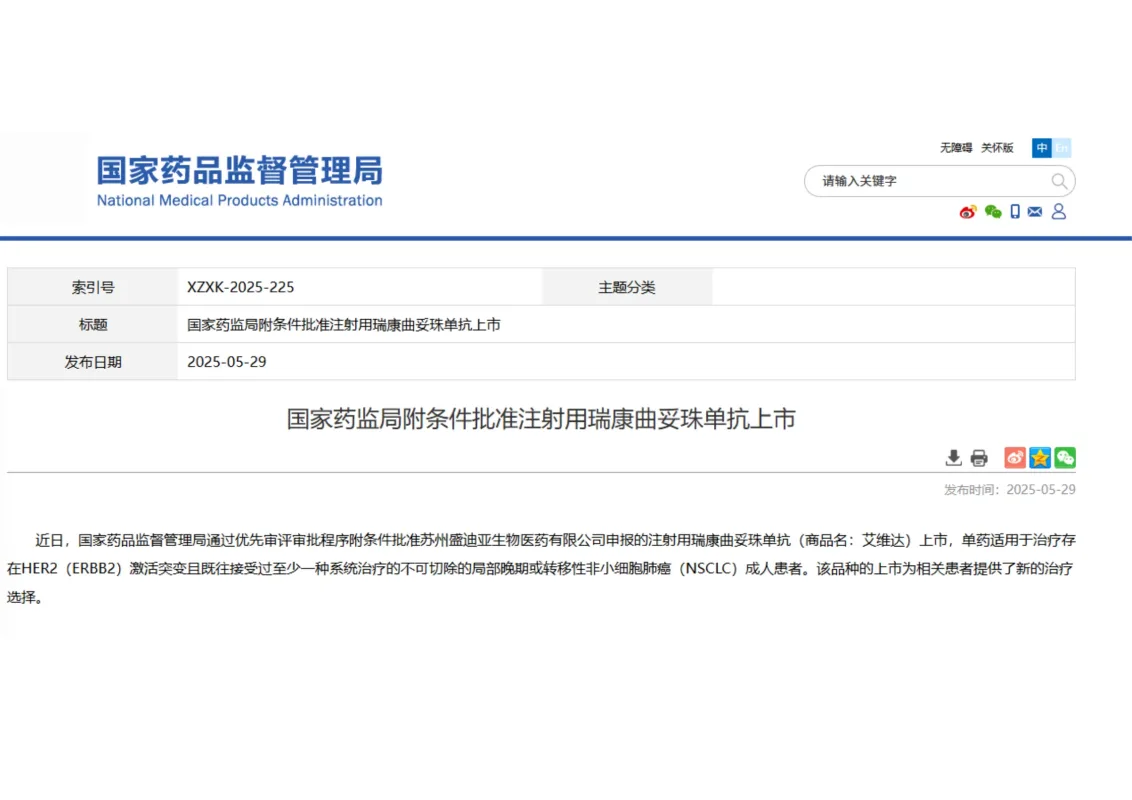Click the article headline text
The width and height of the screenshot is (1132, 800).
pos(541,419)
